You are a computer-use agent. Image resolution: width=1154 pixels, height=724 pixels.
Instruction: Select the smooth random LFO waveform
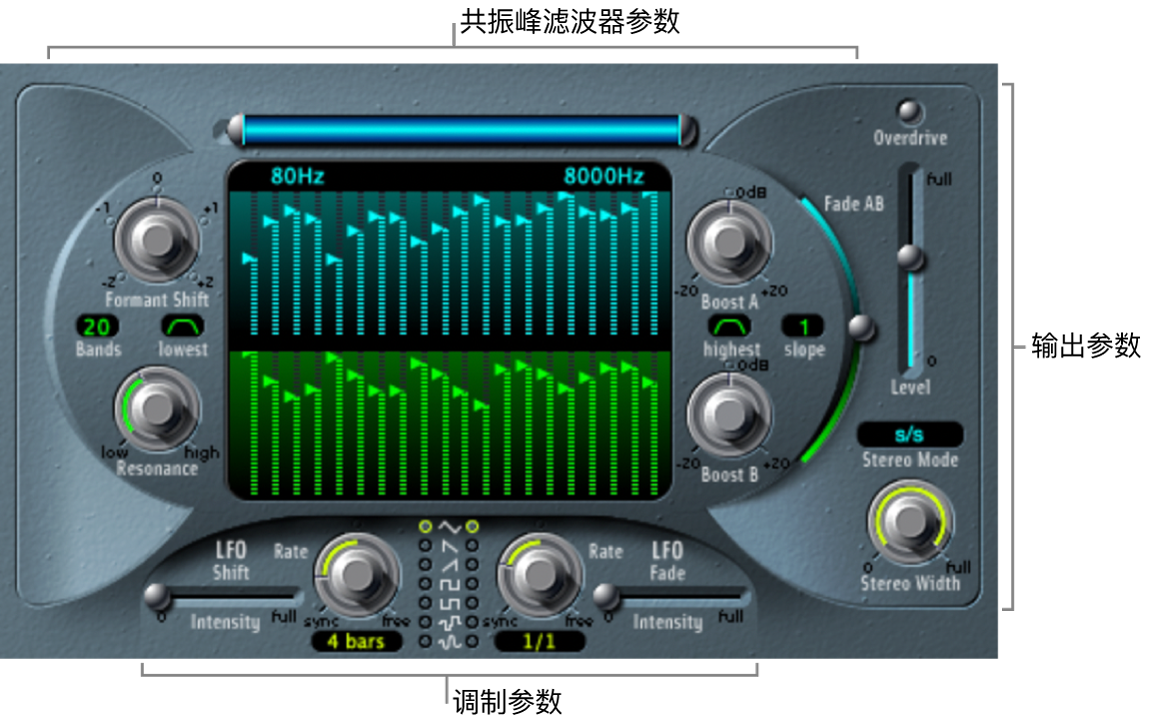coord(424,640)
